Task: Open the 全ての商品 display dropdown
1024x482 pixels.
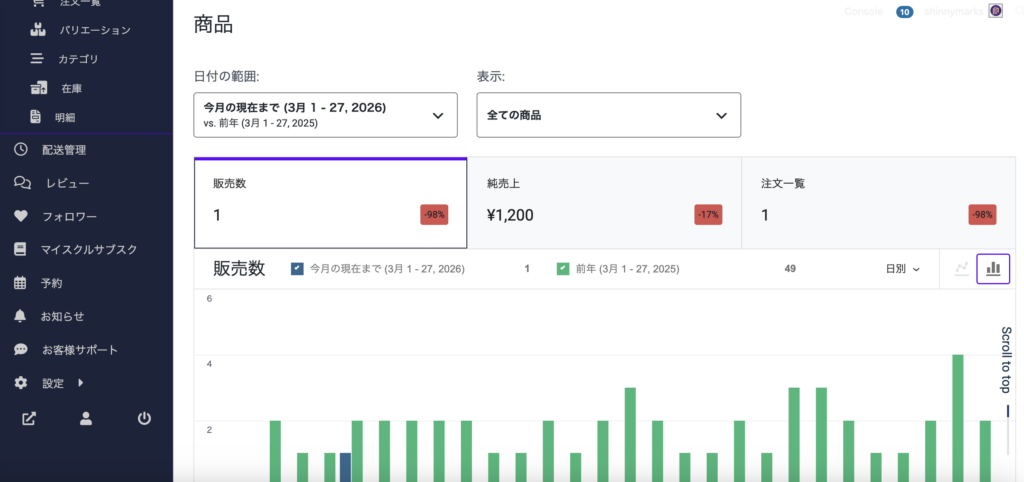Action: coord(609,115)
